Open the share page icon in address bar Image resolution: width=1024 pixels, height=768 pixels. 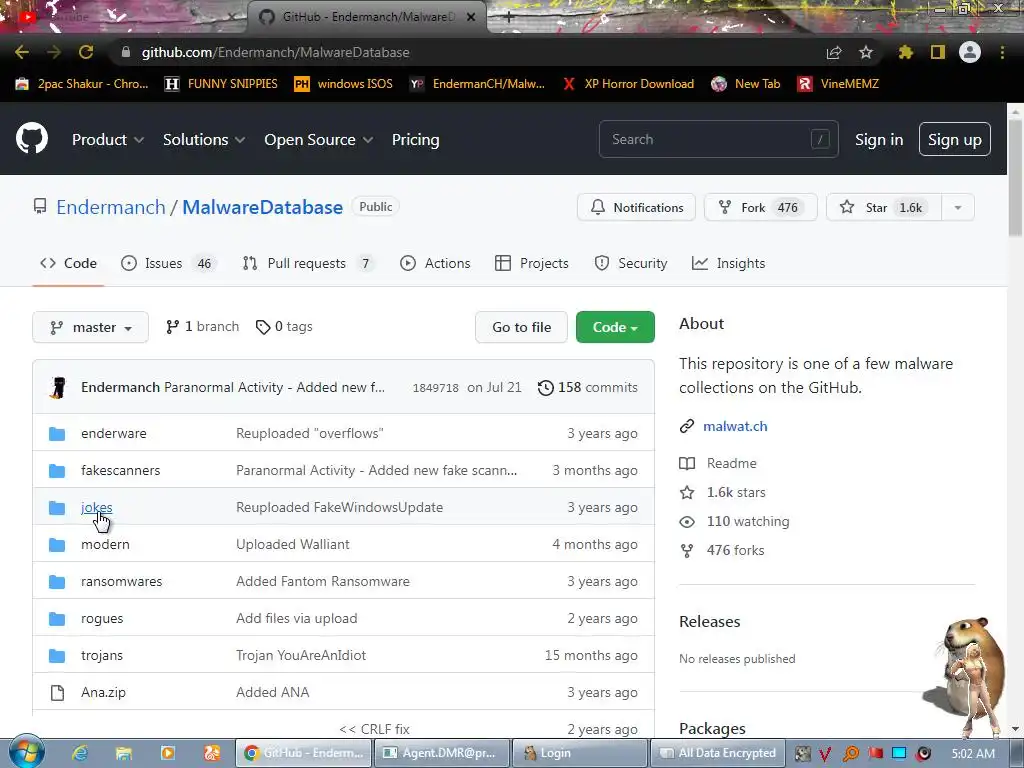tap(834, 52)
